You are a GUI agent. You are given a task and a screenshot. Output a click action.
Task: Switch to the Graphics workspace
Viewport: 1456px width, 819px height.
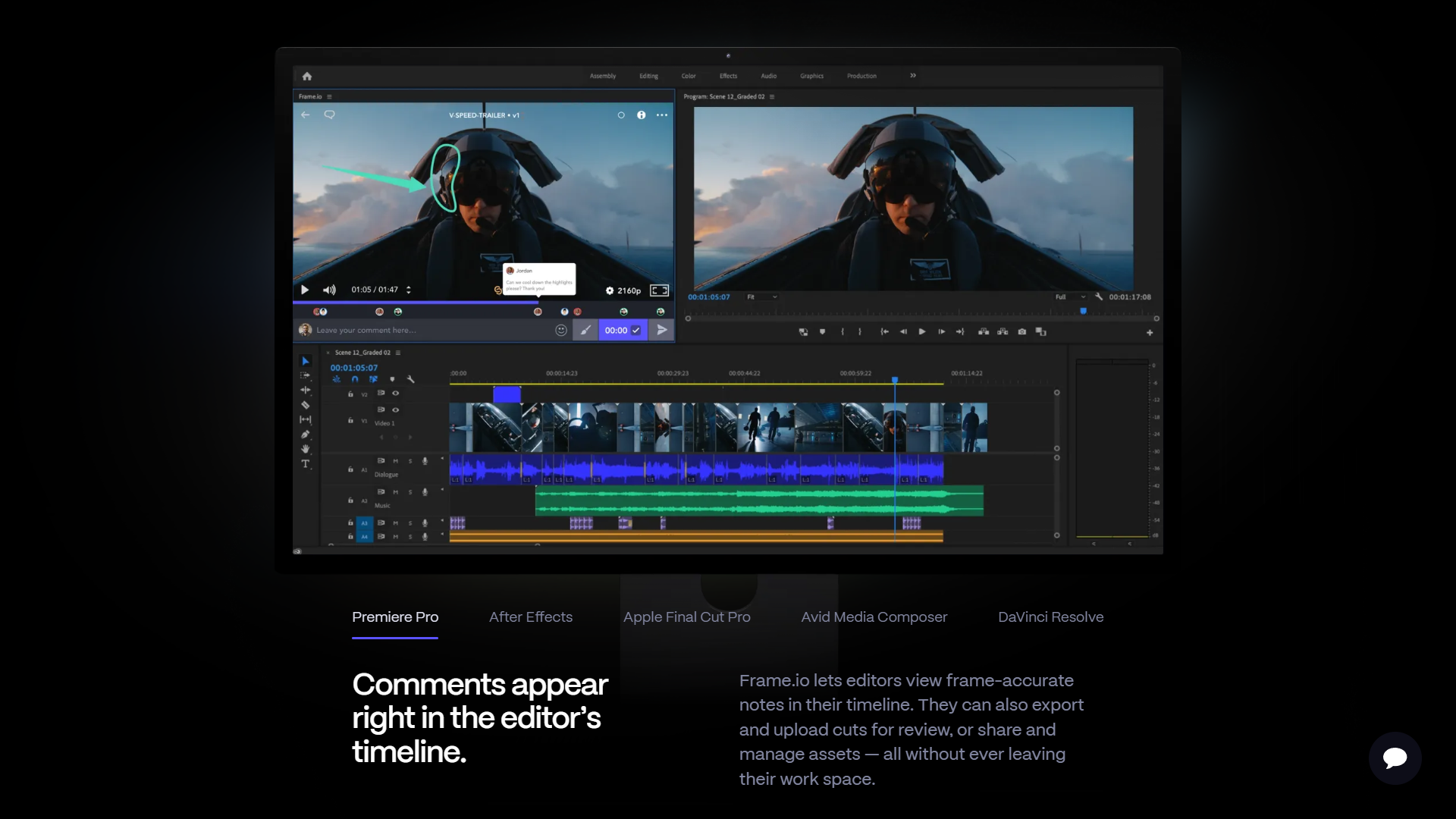[811, 76]
